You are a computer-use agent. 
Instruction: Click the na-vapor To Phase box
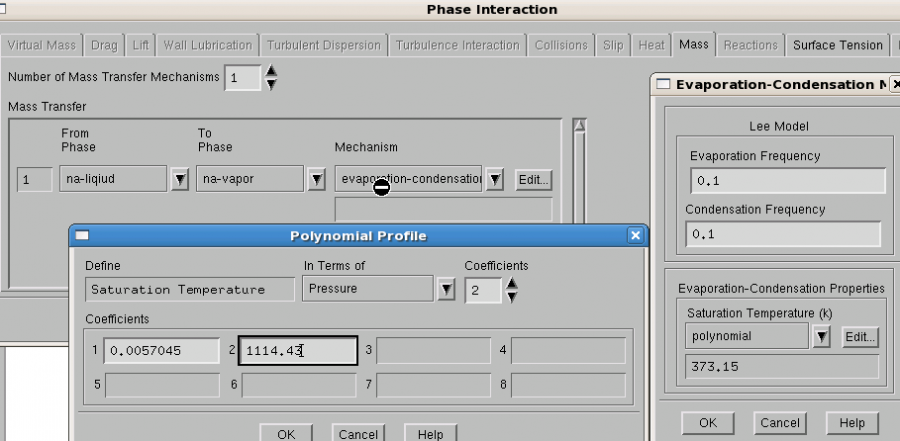pos(250,179)
